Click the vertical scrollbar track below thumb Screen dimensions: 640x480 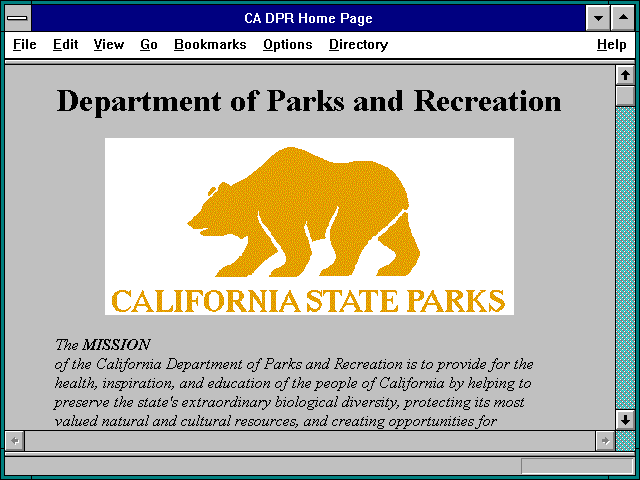[x=625, y=258]
